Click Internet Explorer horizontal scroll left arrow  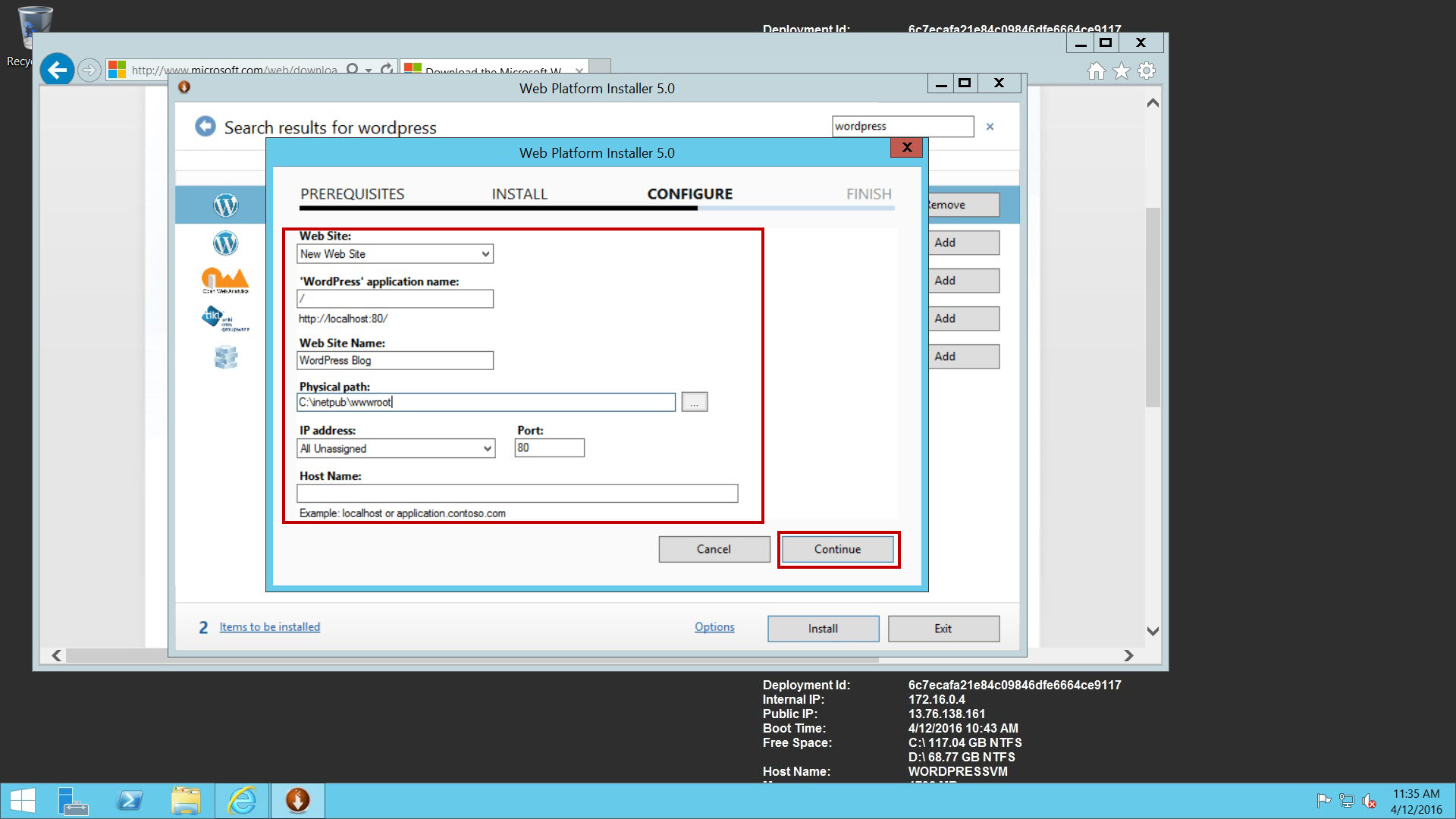[x=56, y=655]
